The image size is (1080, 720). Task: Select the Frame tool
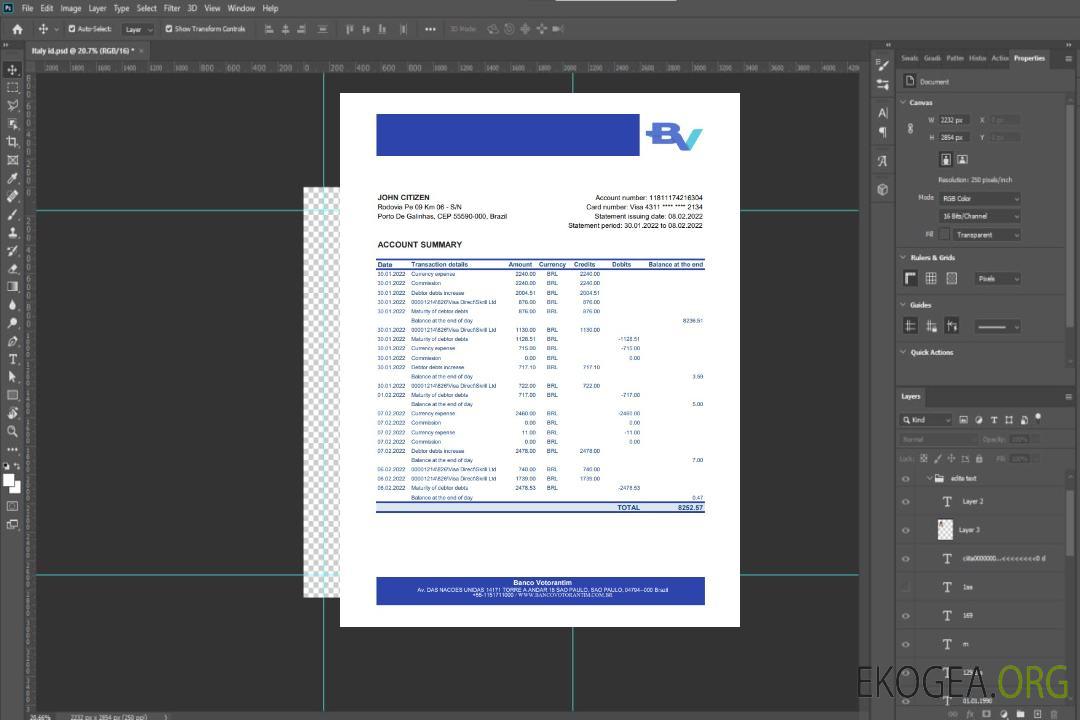pyautogui.click(x=12, y=160)
